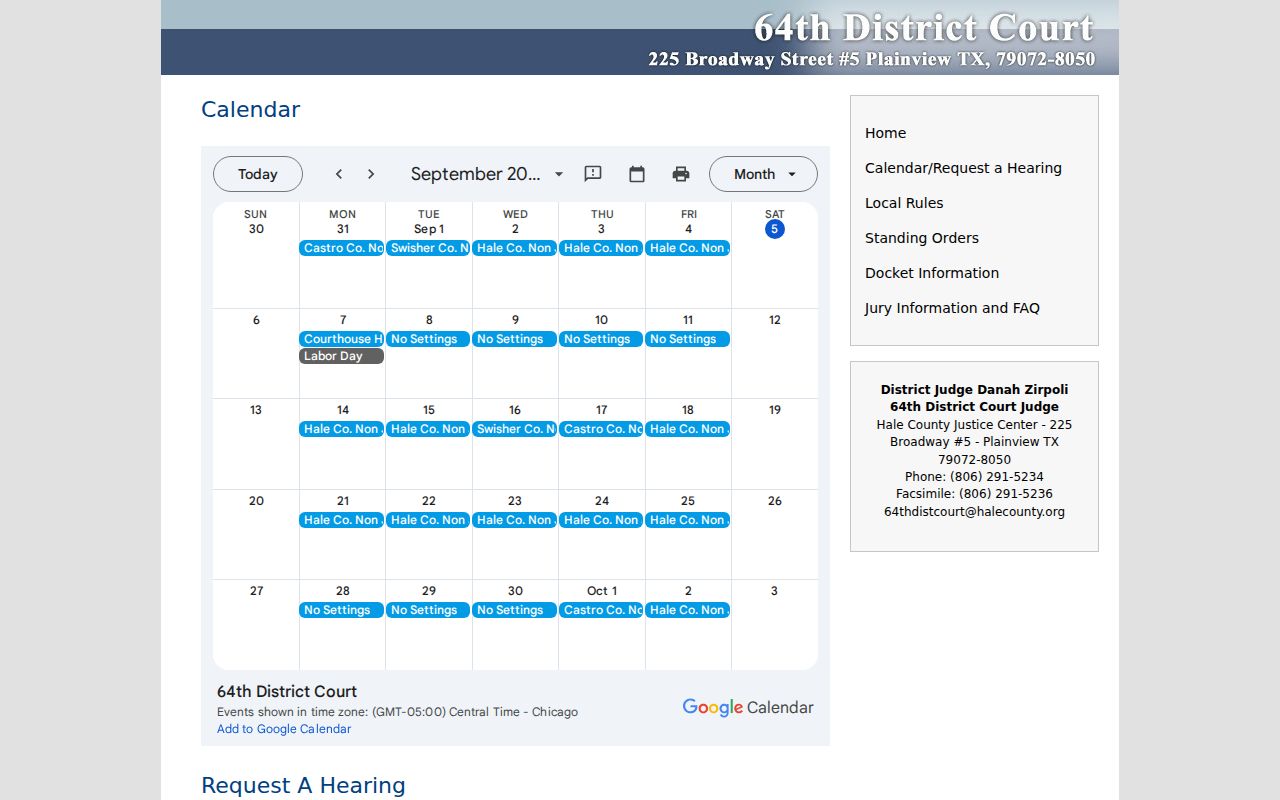
Task: Open the Courthouse event on Monday 7
Action: 342,339
